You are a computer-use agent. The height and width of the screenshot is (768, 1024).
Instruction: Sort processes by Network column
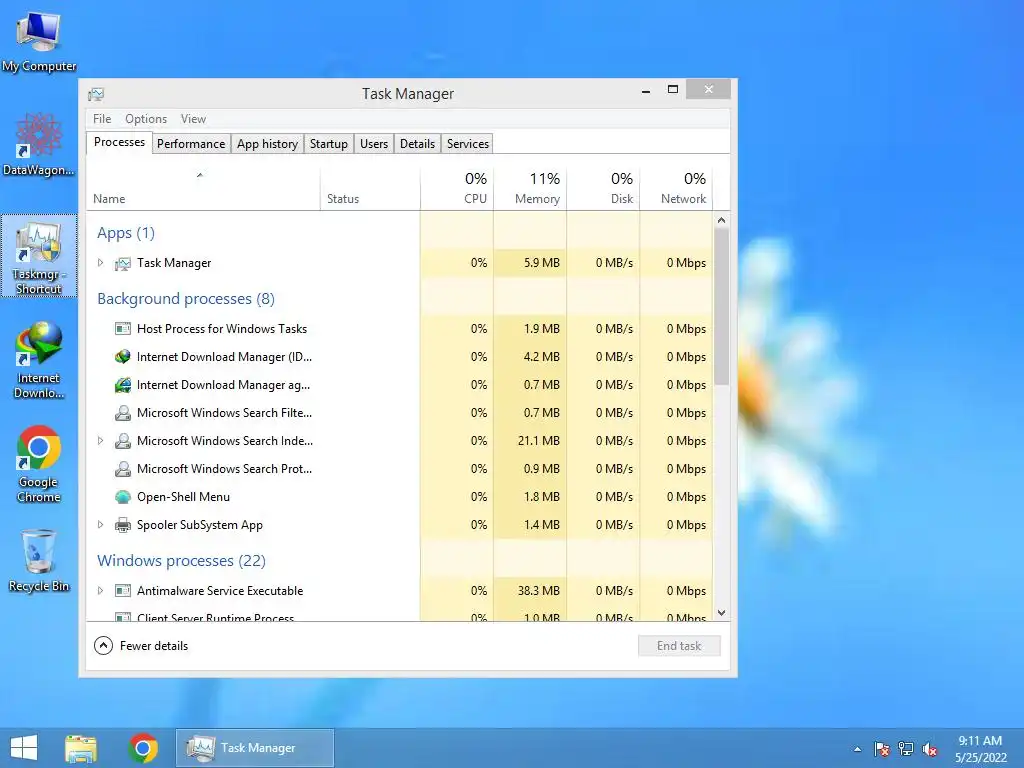(x=676, y=189)
